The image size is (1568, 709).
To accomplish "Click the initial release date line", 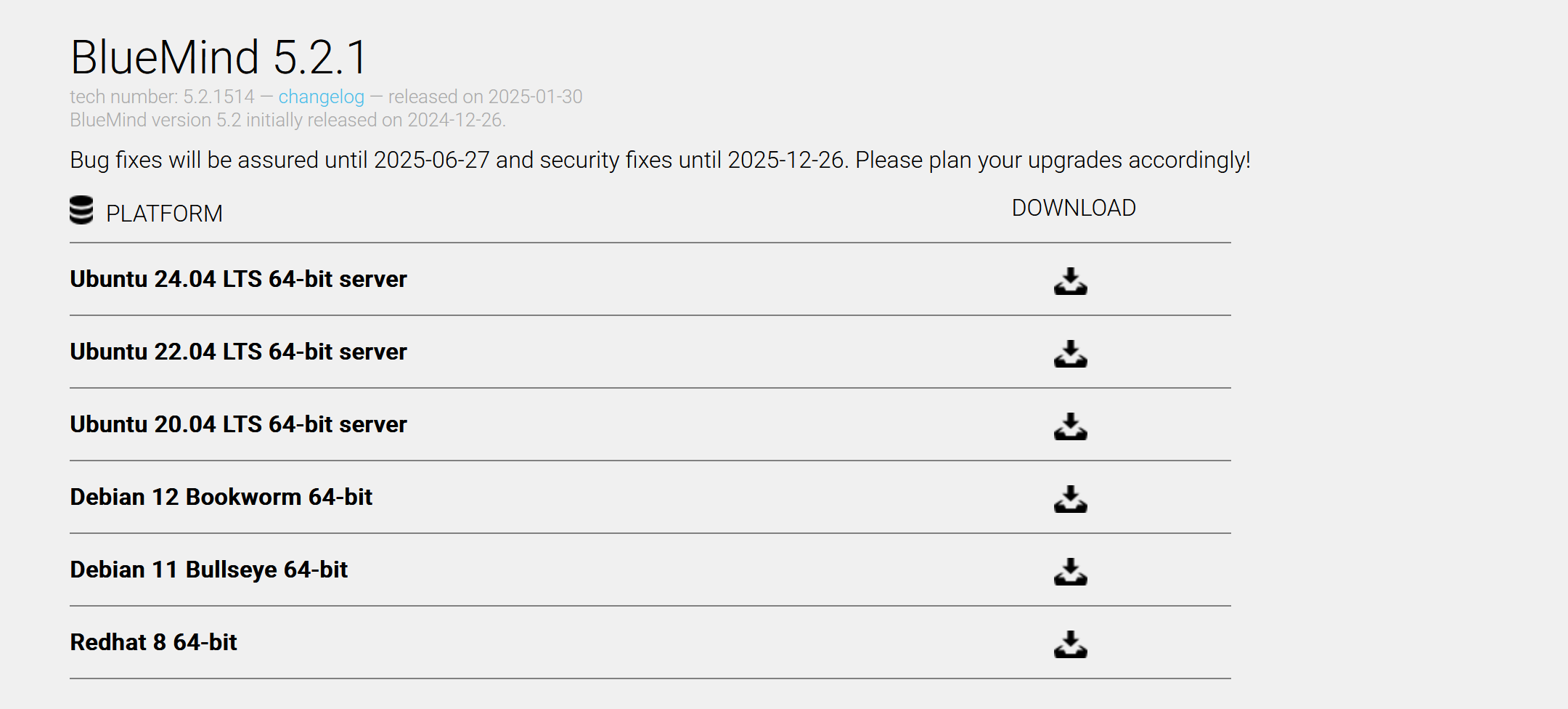I will point(287,120).
